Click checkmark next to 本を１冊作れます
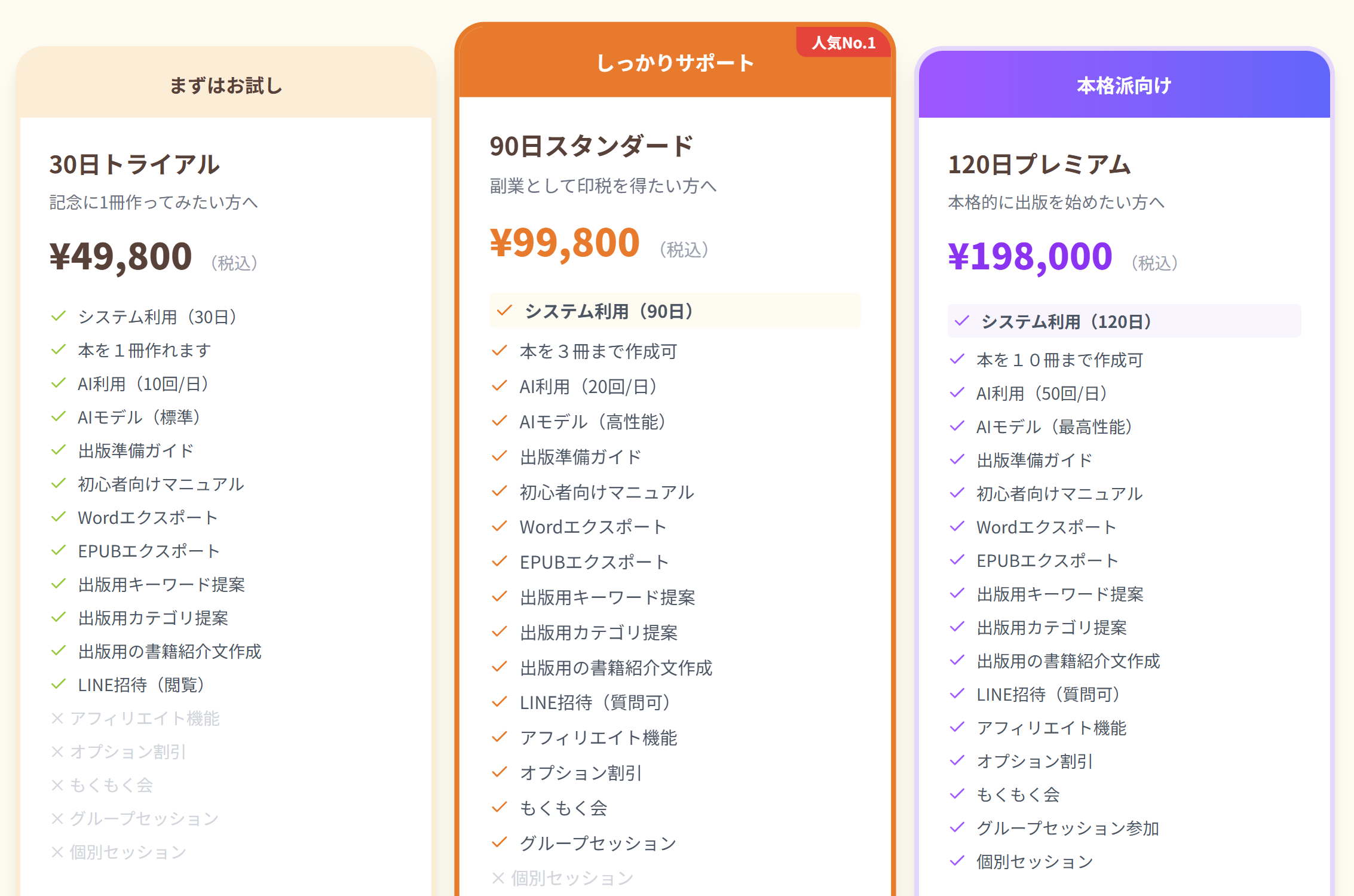The width and height of the screenshot is (1354, 896). 58,350
